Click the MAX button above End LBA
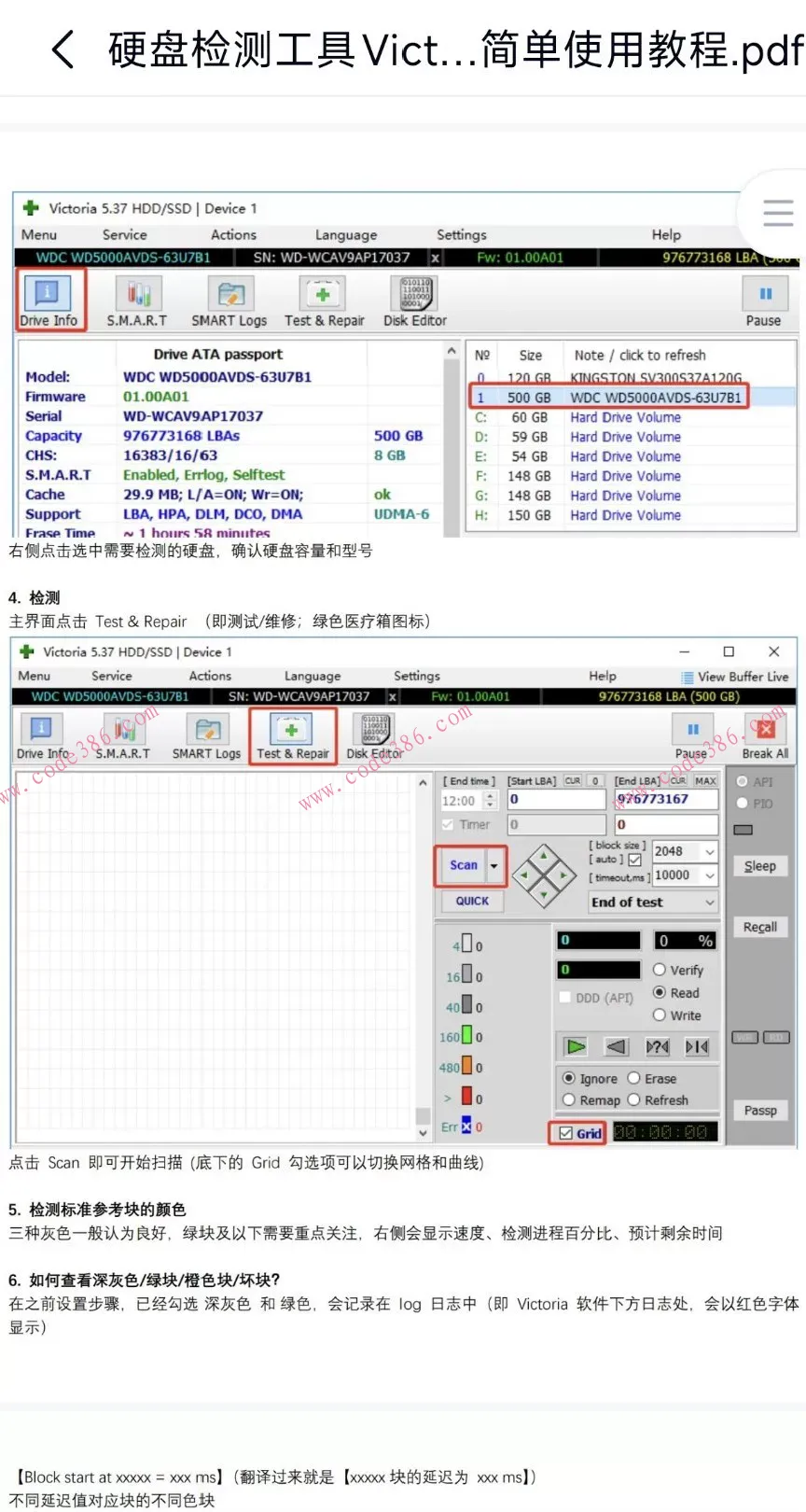806x1512 pixels. [706, 781]
